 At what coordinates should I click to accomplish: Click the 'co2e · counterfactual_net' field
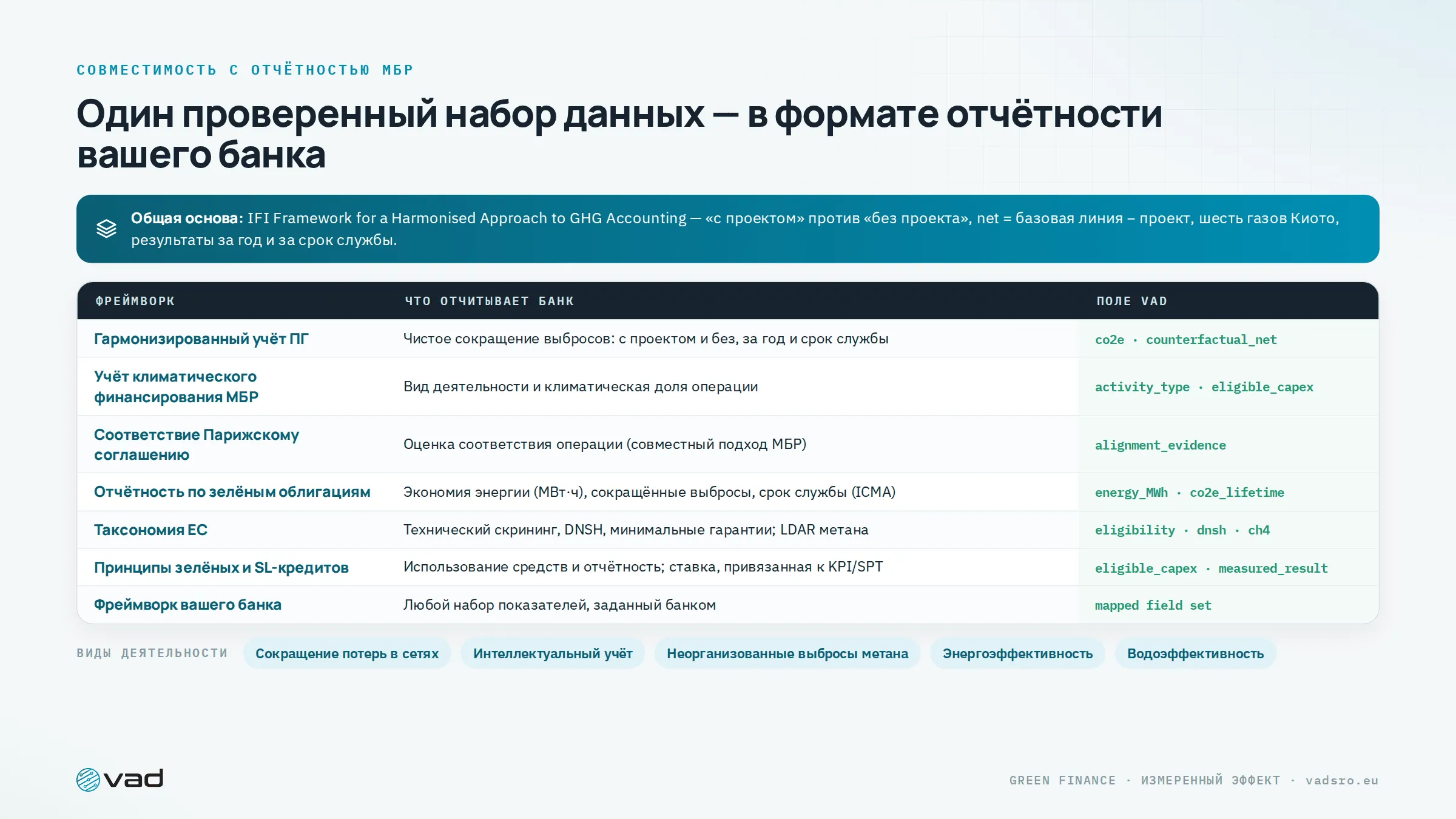click(1186, 340)
